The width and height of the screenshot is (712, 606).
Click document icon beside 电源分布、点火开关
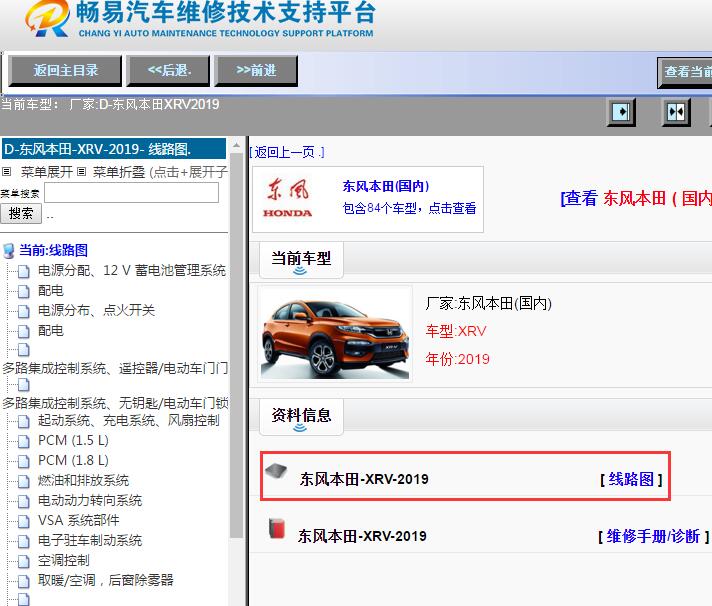[x=24, y=311]
